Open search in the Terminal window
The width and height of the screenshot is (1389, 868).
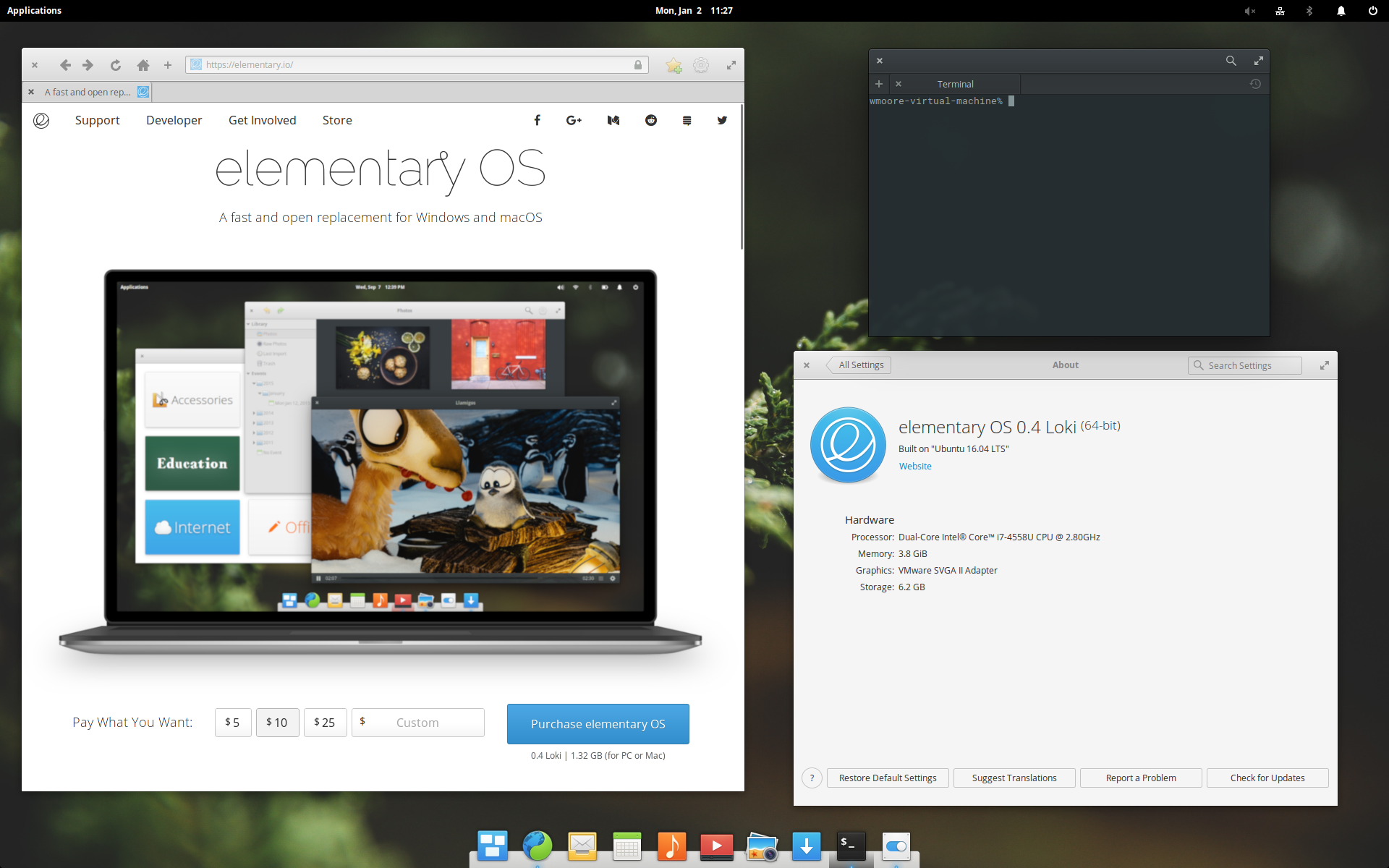pos(1231,61)
